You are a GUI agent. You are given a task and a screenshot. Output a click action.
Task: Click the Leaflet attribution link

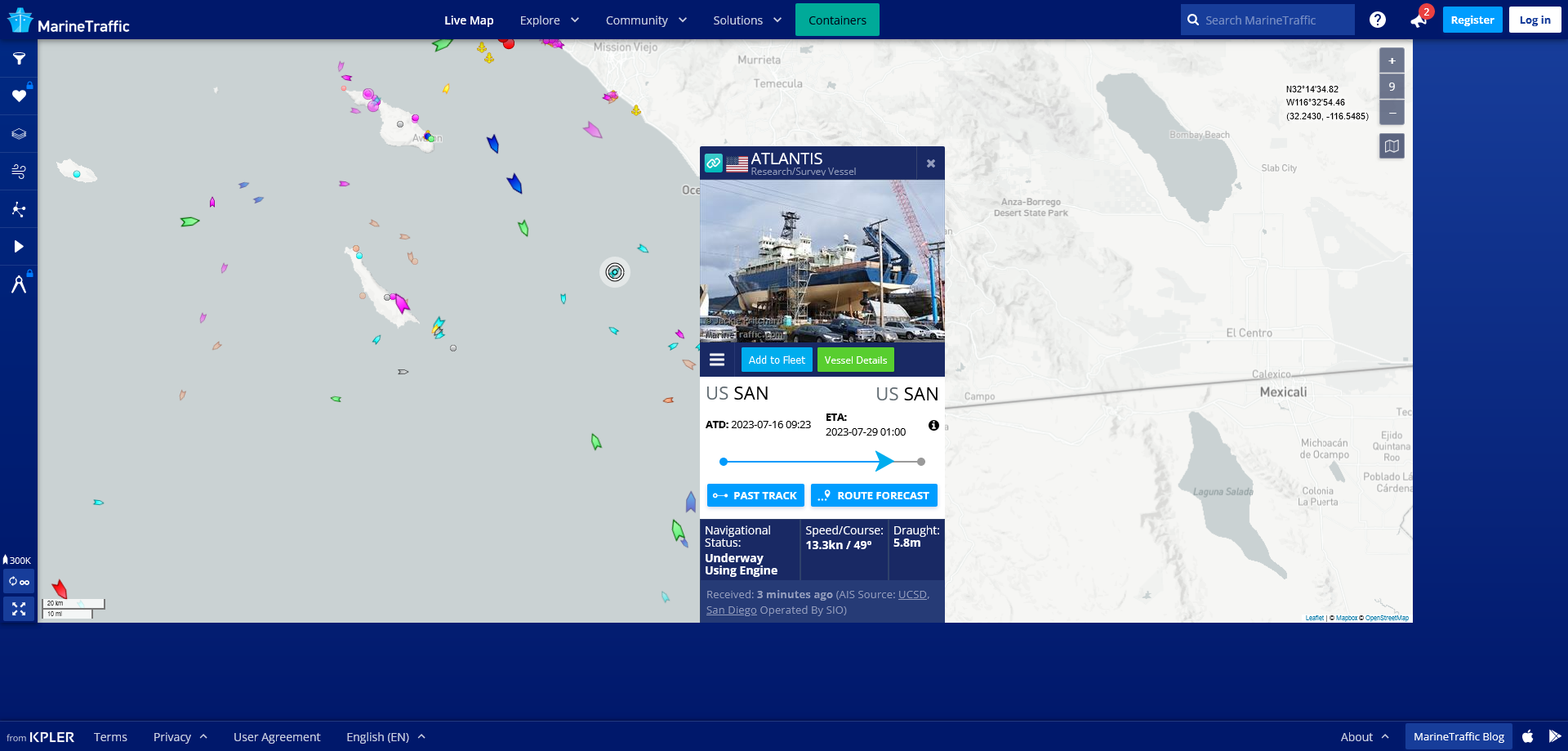[1314, 618]
